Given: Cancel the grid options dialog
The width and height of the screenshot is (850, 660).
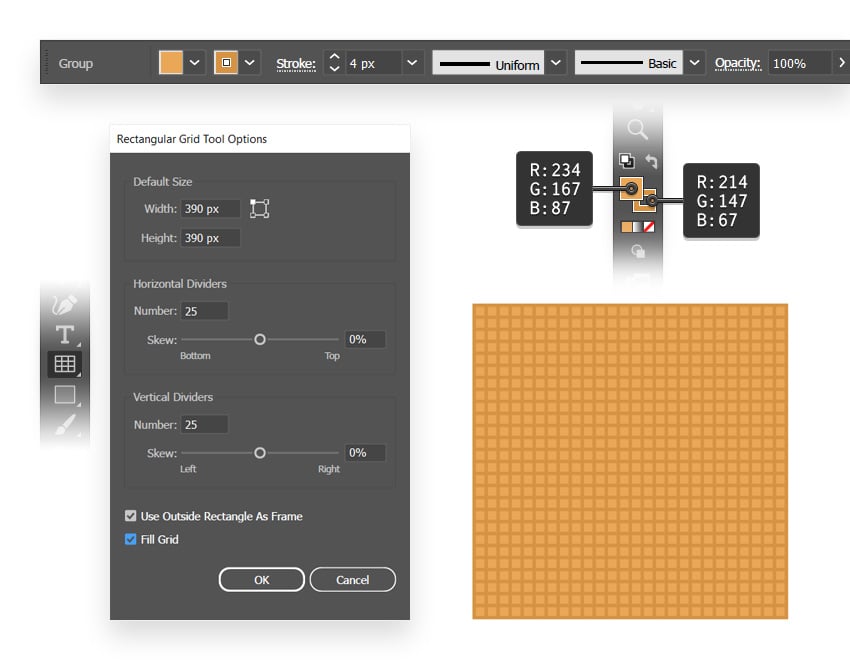Looking at the screenshot, I should click(353, 580).
